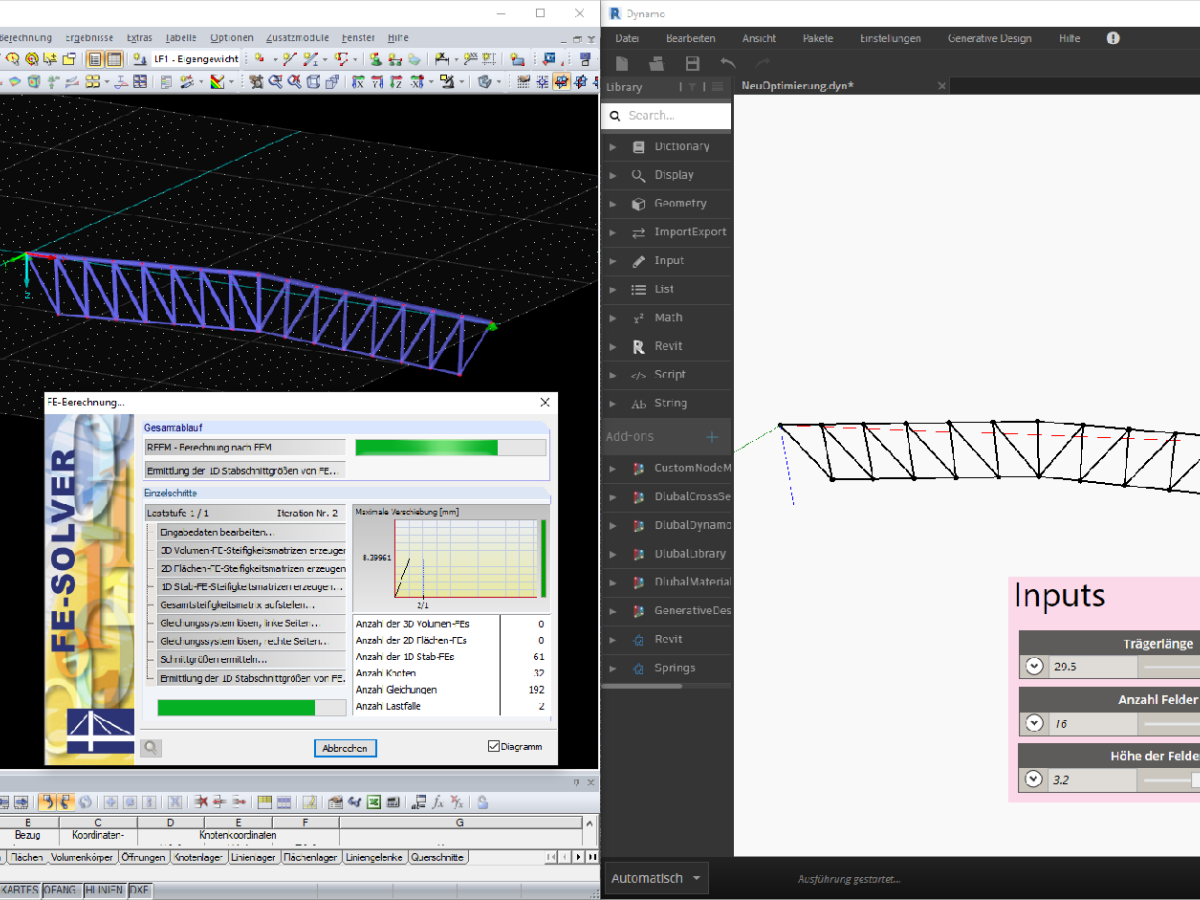This screenshot has height=900, width=1200.
Task: Click the Dynamo notification exclamation icon
Action: pos(1113,38)
